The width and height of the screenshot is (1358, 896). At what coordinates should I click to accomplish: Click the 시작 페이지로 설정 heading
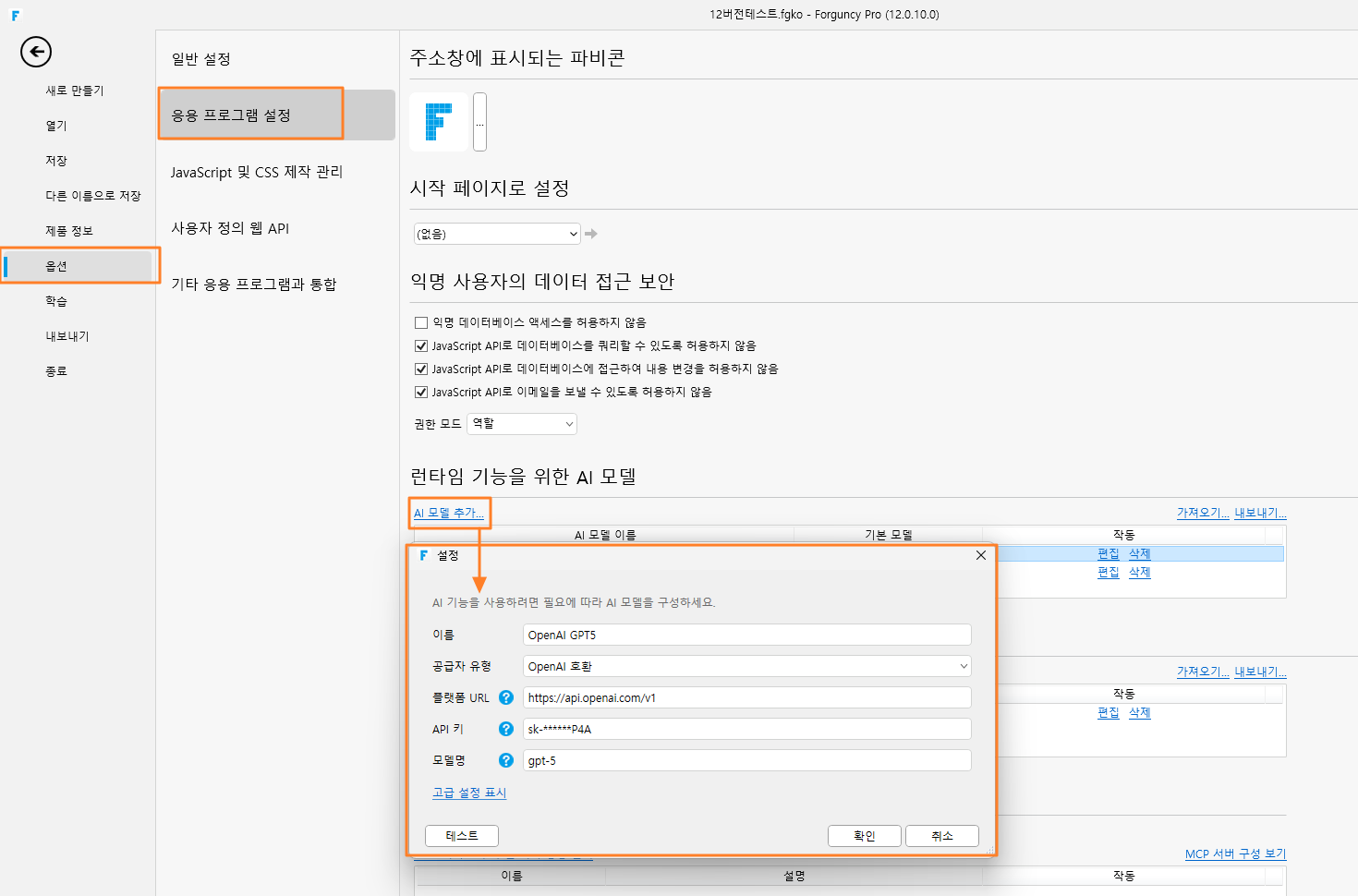tap(490, 188)
